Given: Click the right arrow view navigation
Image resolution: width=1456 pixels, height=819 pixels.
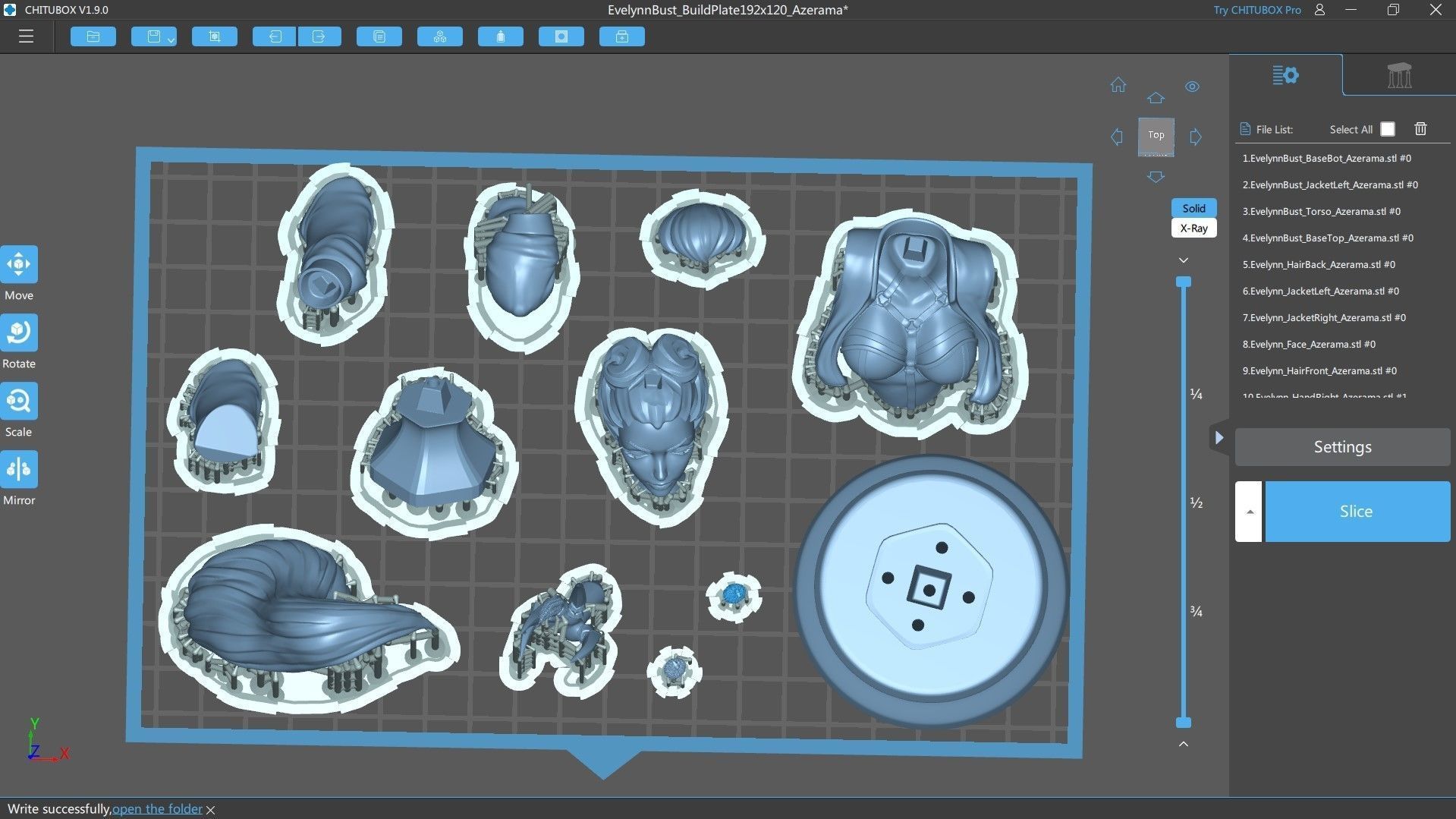Looking at the screenshot, I should [1196, 137].
